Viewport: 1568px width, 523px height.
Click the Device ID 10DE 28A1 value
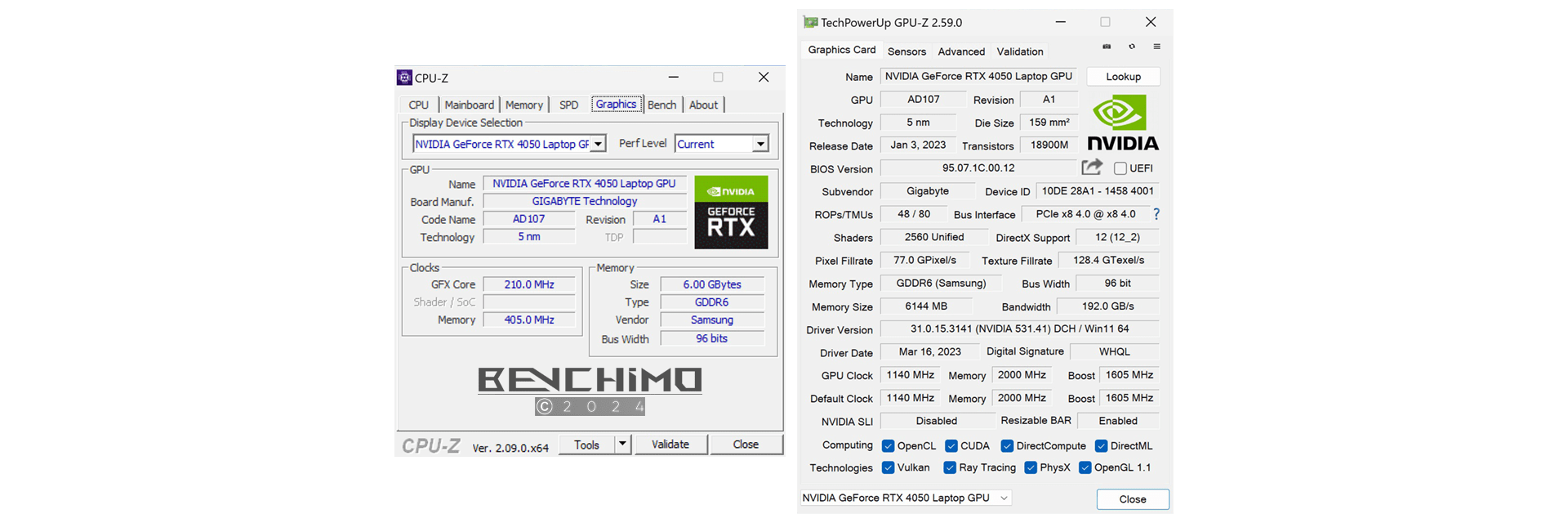pyautogui.click(x=1098, y=191)
